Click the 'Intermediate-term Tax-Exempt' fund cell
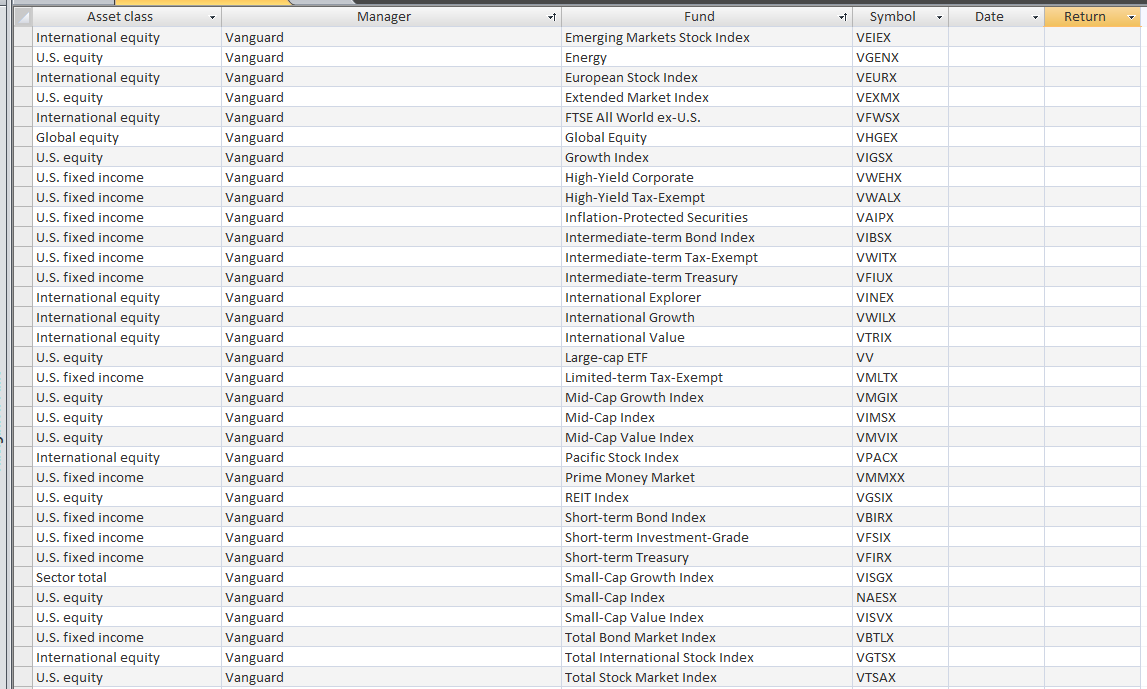The image size is (1147, 689). pos(707,257)
